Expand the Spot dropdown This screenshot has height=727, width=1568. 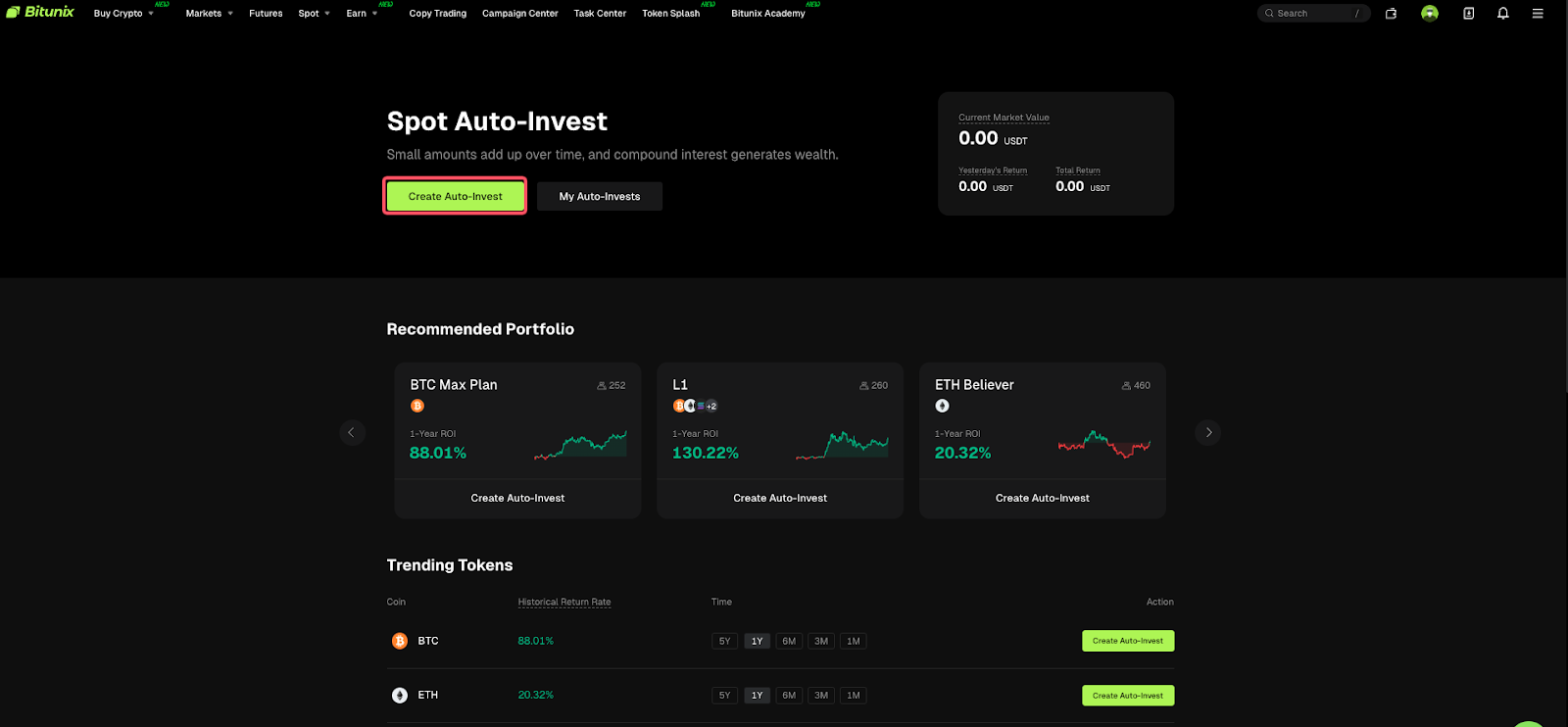click(x=314, y=14)
